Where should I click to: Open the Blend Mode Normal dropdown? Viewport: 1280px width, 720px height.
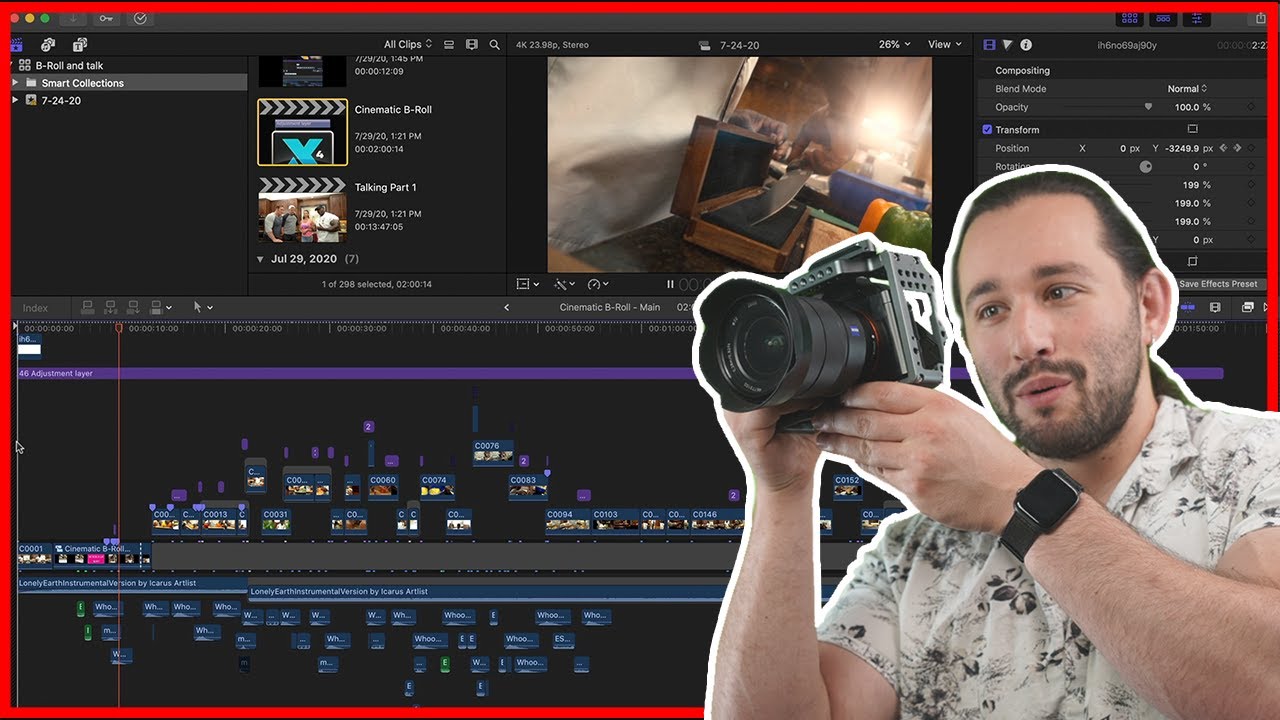1187,89
